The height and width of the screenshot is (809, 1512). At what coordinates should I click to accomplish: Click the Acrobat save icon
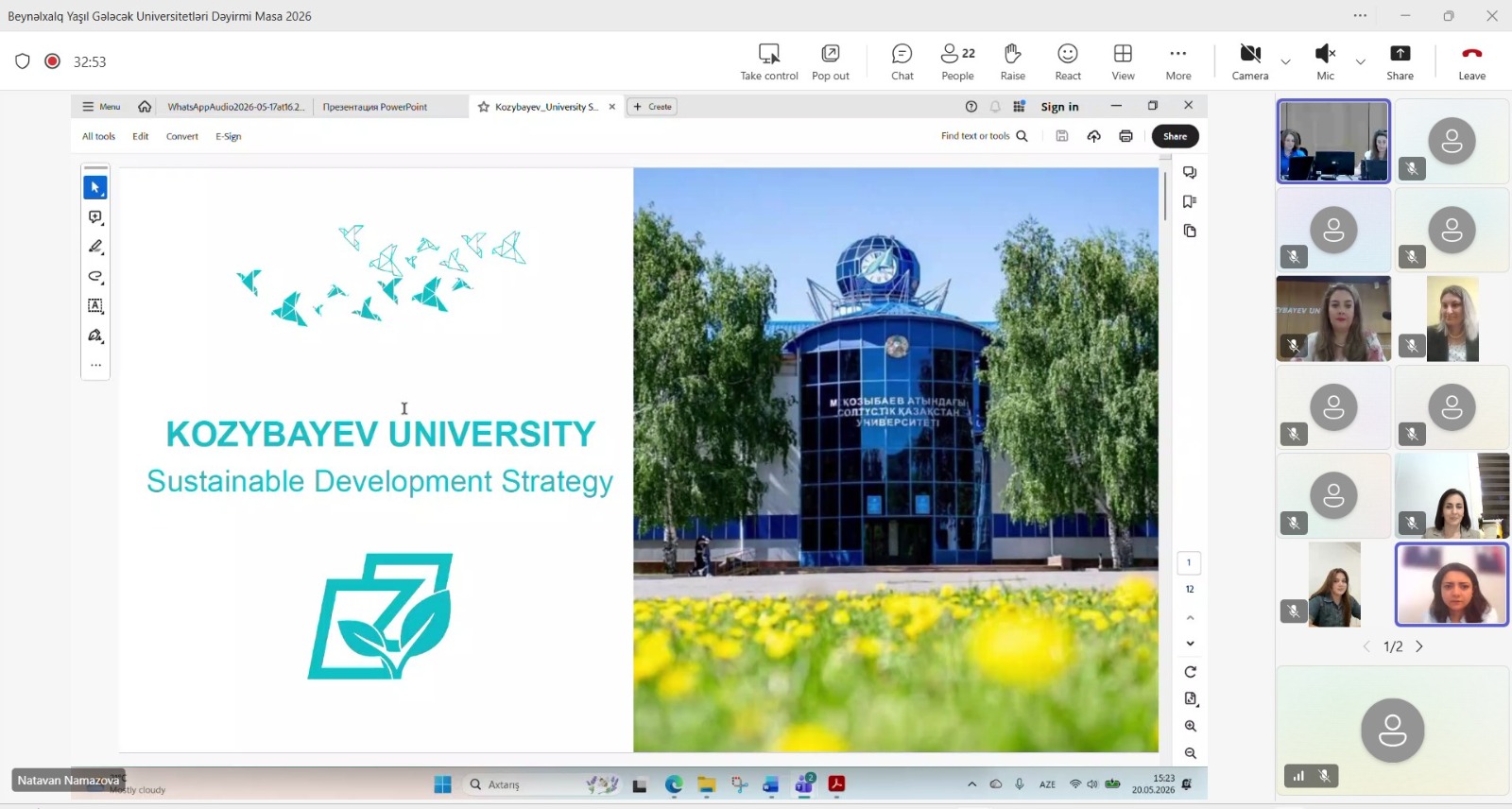tap(1062, 136)
